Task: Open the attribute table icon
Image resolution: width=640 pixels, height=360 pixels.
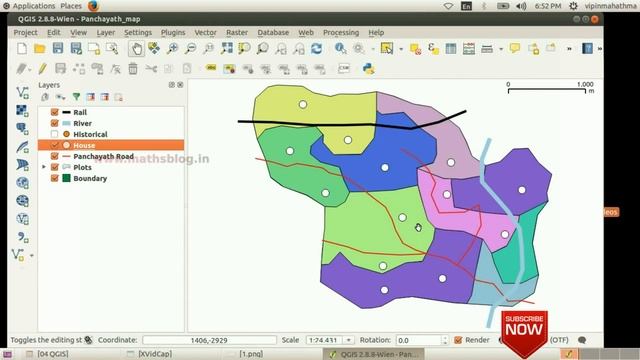Action: pos(451,49)
